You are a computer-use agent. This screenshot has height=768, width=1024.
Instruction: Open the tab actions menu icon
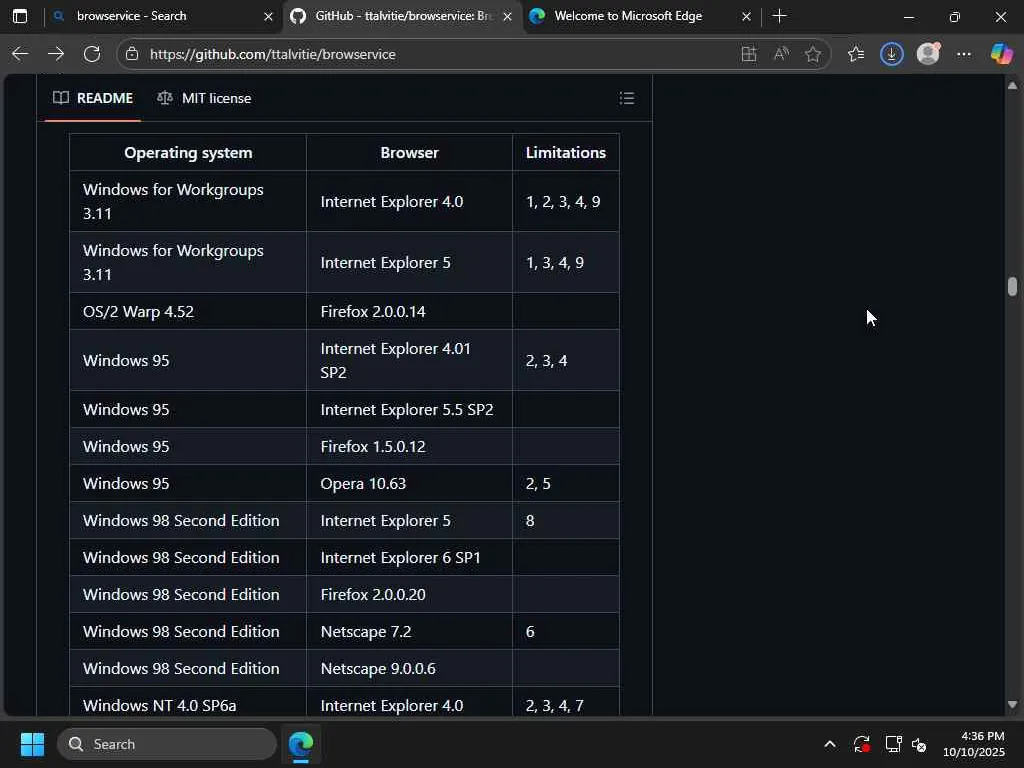click(20, 16)
